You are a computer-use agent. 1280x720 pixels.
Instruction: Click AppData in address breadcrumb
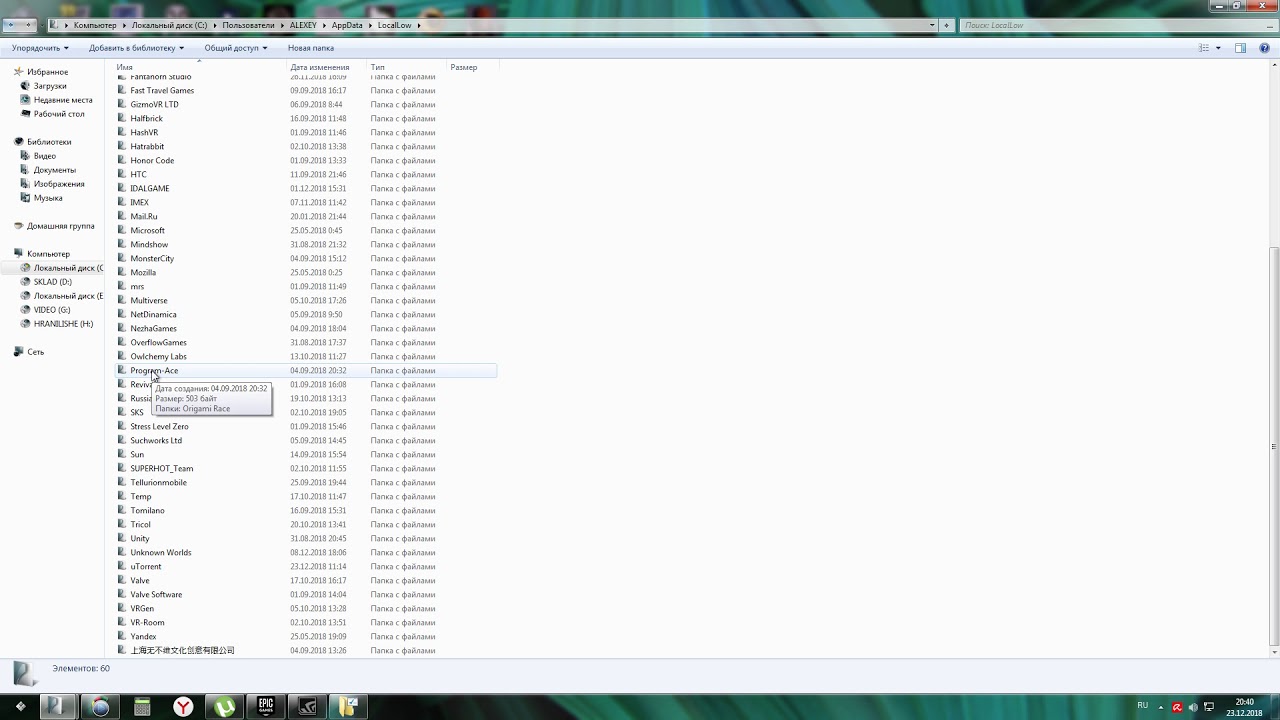coord(347,25)
